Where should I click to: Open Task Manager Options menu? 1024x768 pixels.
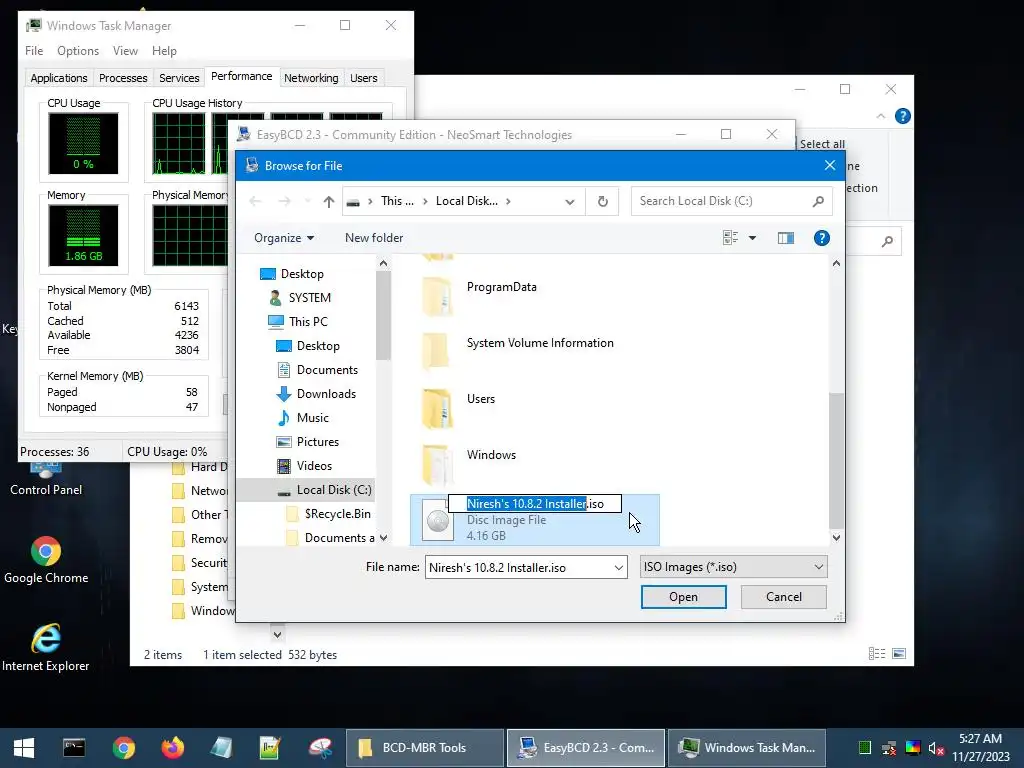[x=78, y=51]
